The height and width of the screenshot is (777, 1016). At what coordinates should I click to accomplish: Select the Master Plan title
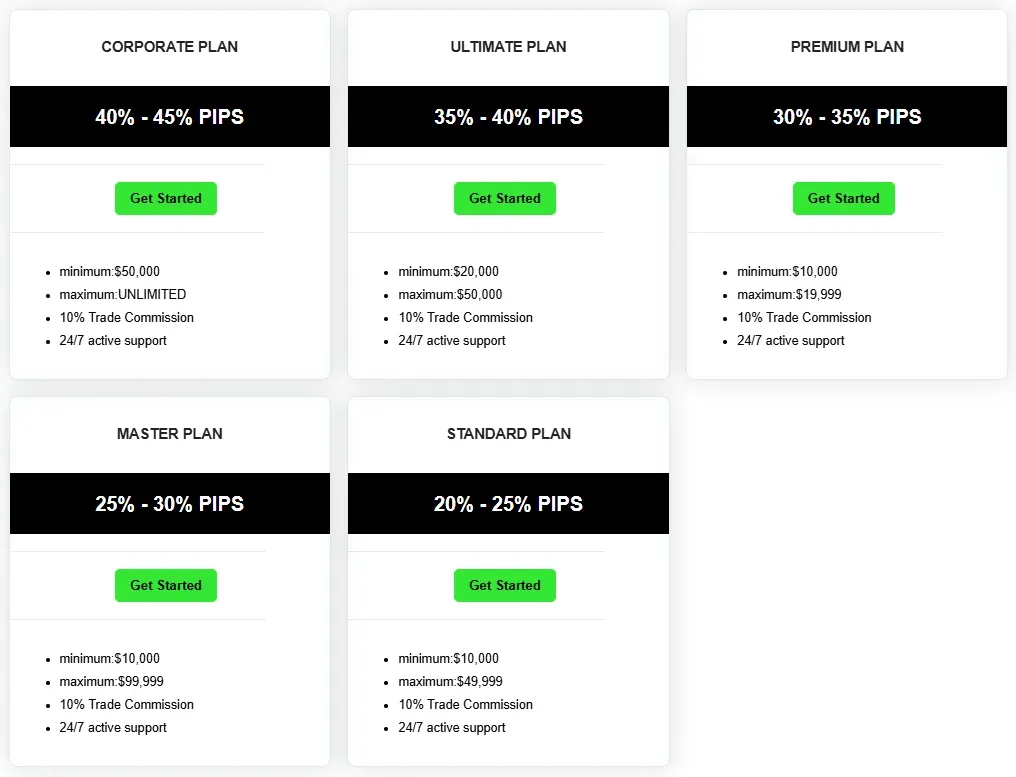(x=170, y=434)
